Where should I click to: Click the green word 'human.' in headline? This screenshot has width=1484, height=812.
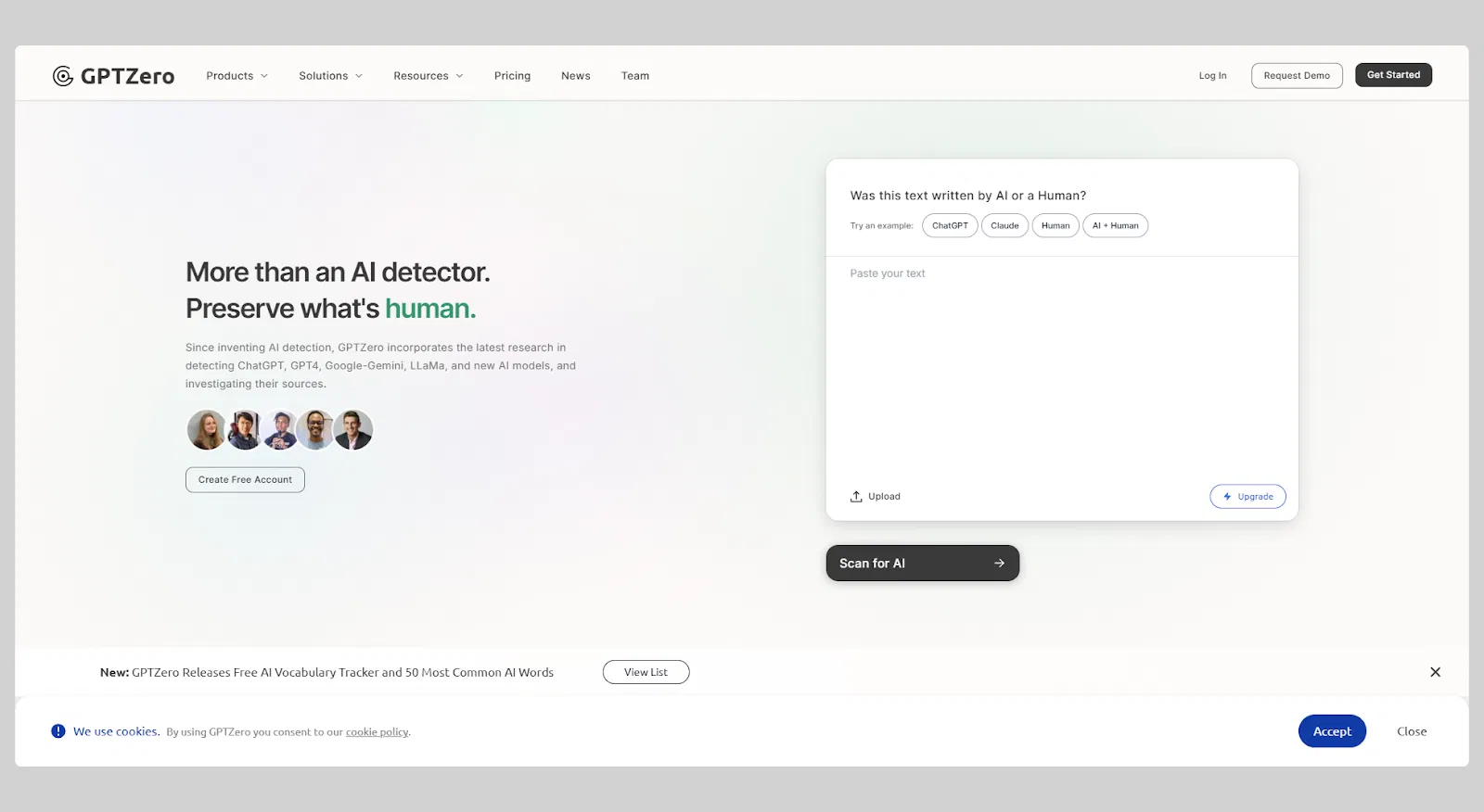click(430, 309)
